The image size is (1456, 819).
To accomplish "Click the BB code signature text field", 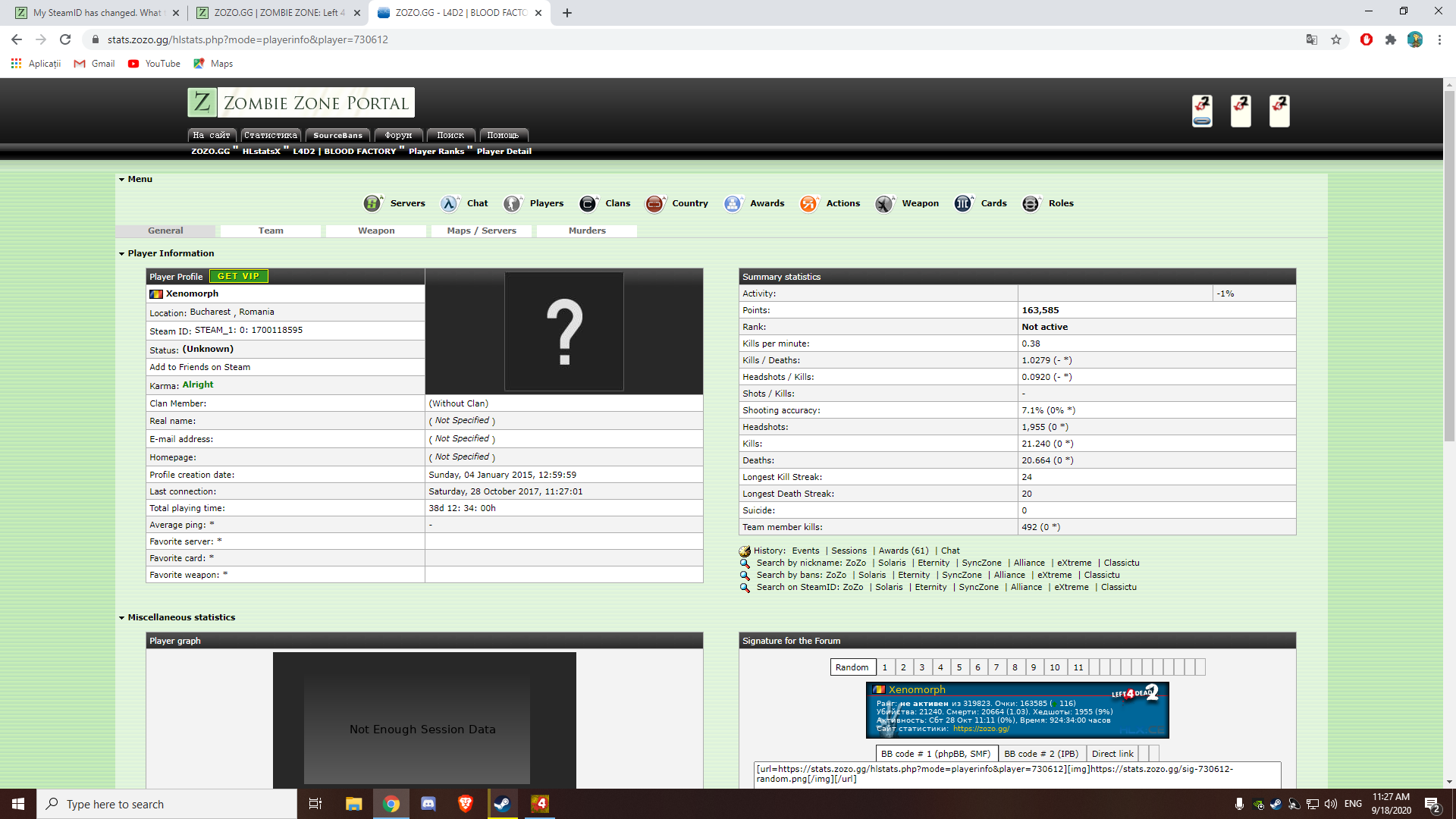I will point(1016,774).
